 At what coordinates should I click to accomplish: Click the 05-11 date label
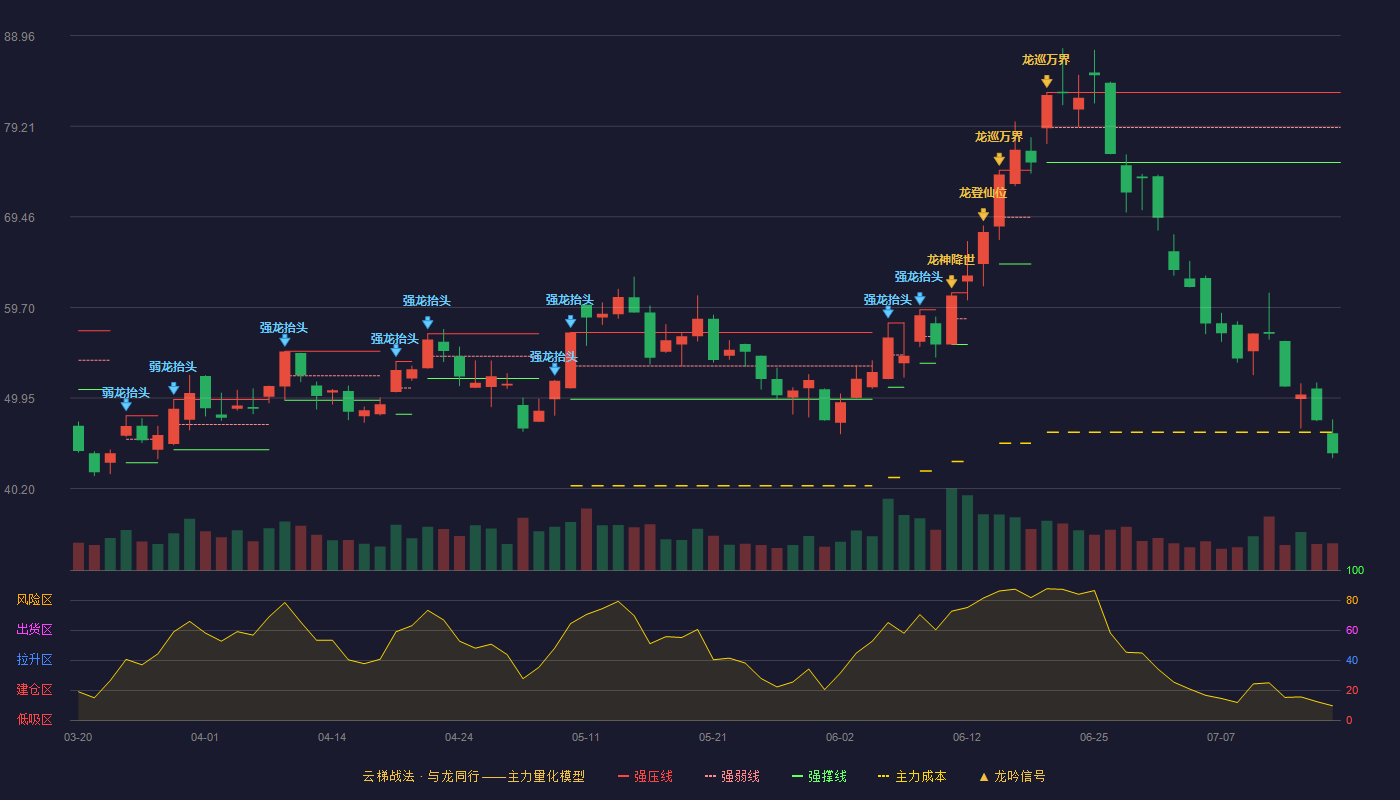click(x=586, y=737)
